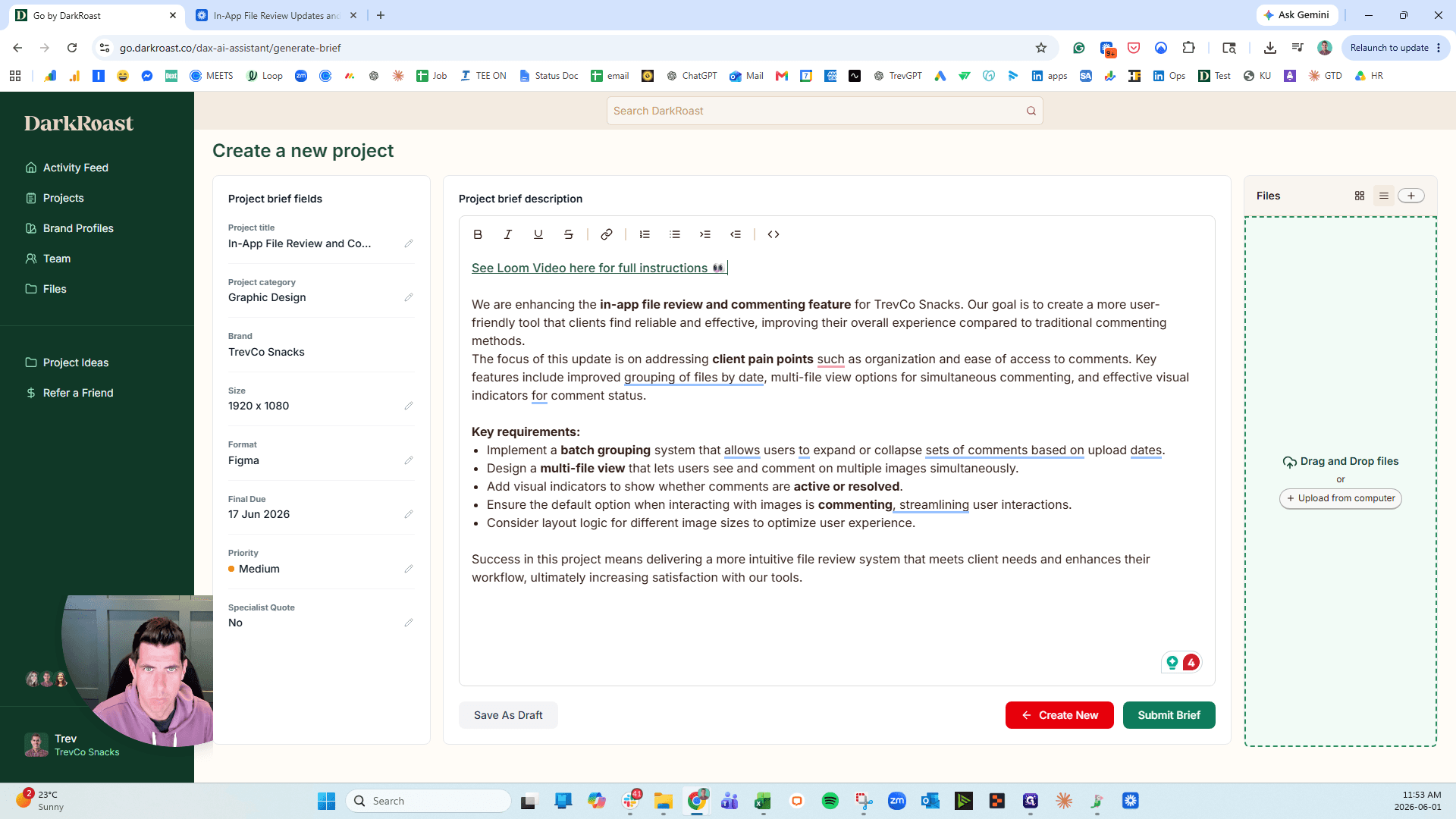Decrease indent with the toolbar outdent icon
The width and height of the screenshot is (1456, 819).
[736, 234]
